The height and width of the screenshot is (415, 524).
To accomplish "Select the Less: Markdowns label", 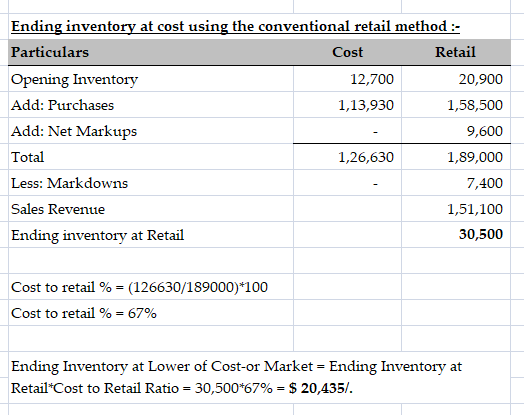I will pyautogui.click(x=70, y=183).
